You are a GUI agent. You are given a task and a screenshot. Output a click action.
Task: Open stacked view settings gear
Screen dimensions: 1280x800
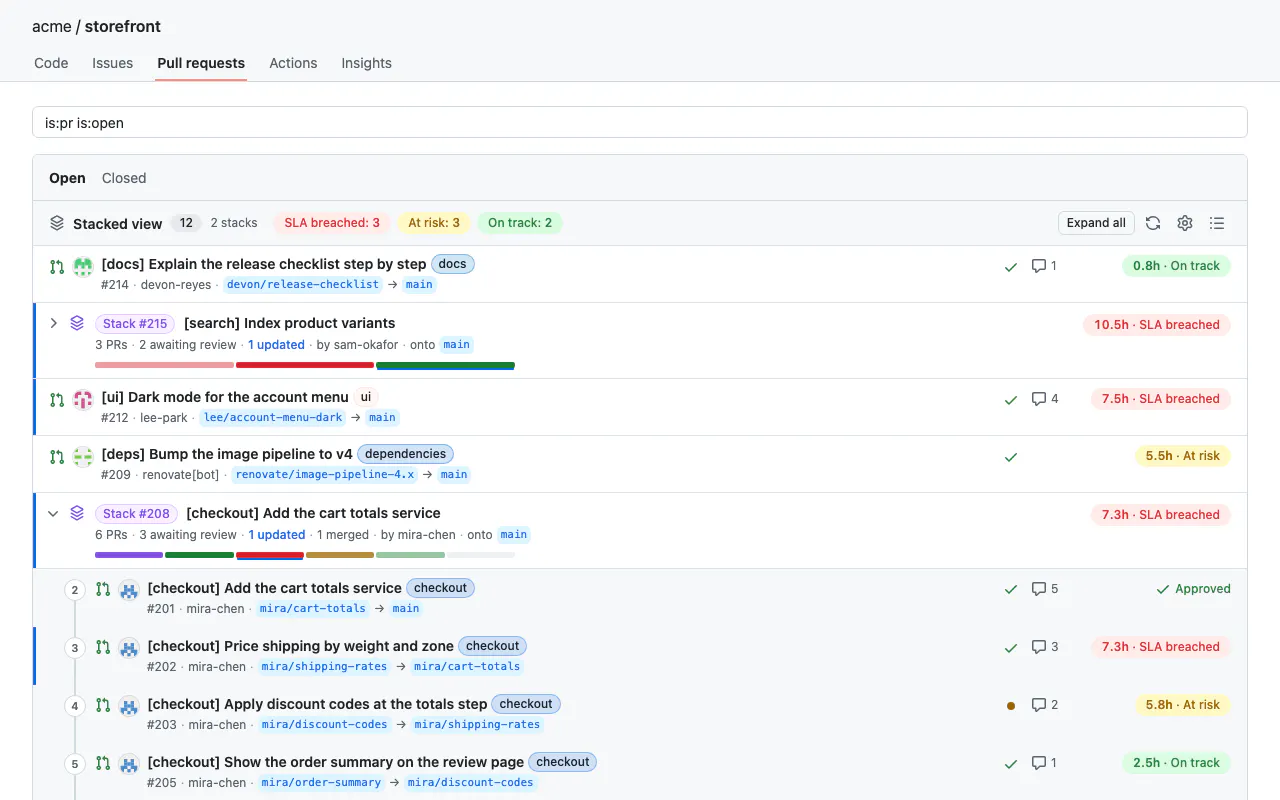point(1185,223)
